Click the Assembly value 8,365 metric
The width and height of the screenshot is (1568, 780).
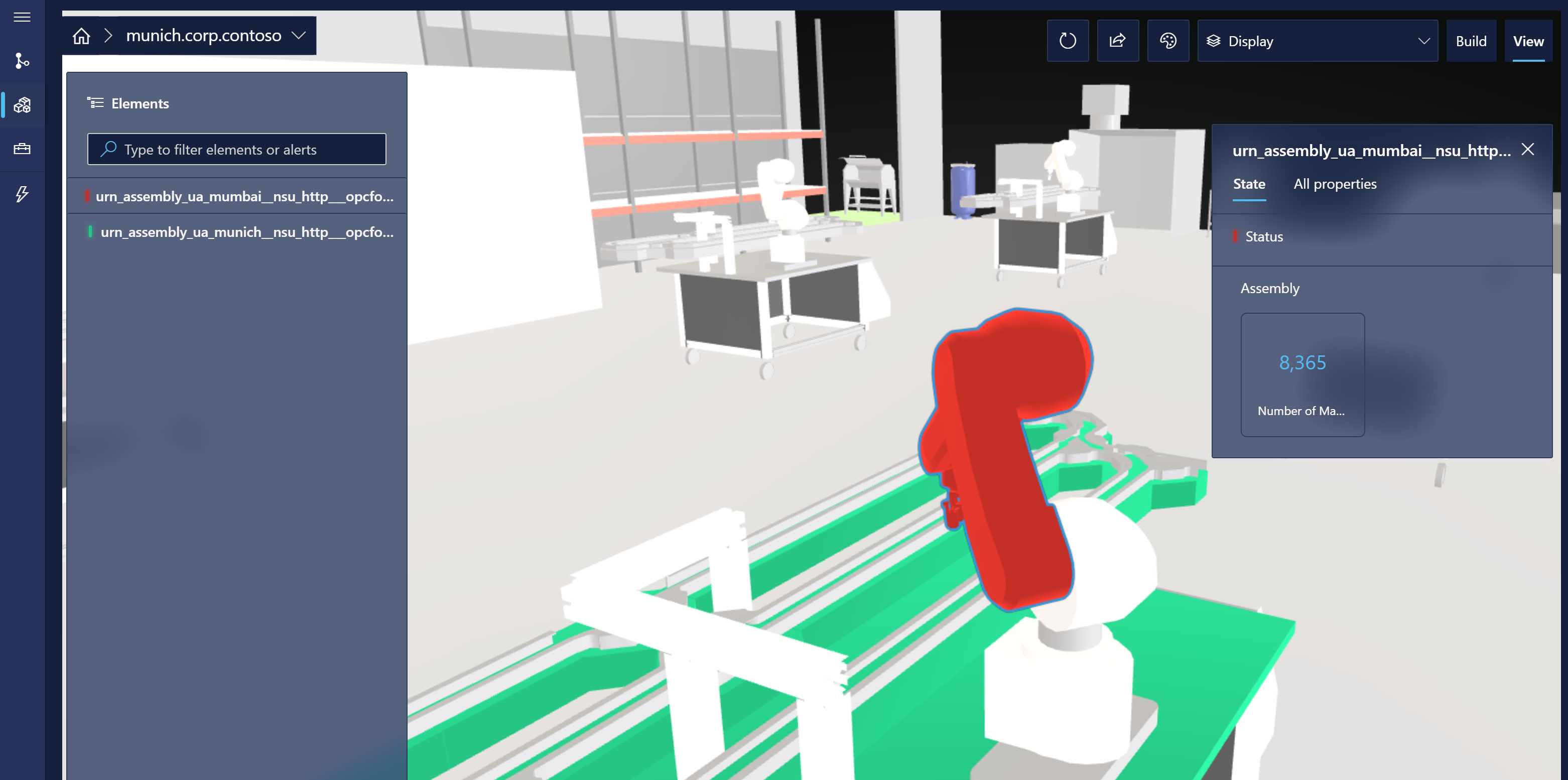click(x=1301, y=361)
